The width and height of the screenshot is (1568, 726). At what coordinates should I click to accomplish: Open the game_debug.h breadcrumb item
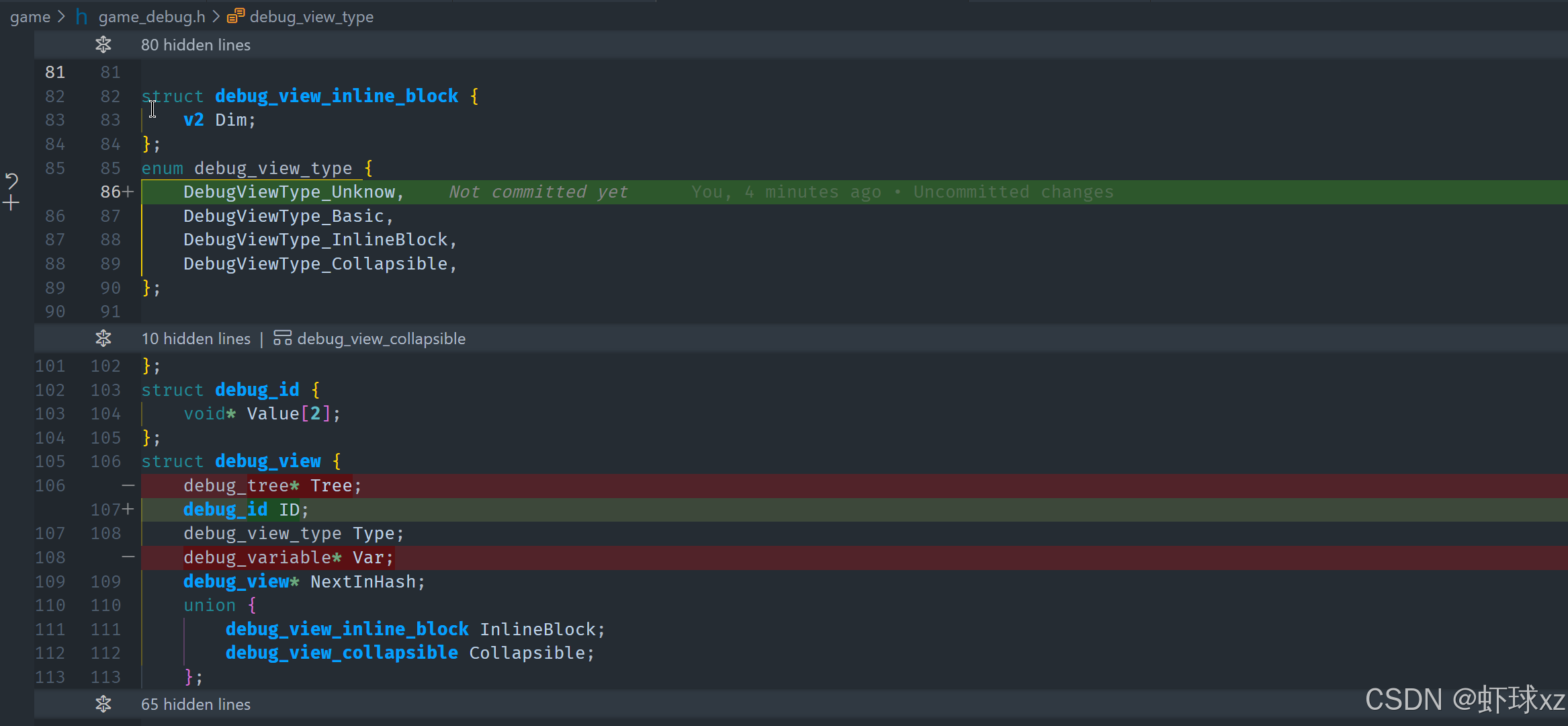(x=152, y=17)
